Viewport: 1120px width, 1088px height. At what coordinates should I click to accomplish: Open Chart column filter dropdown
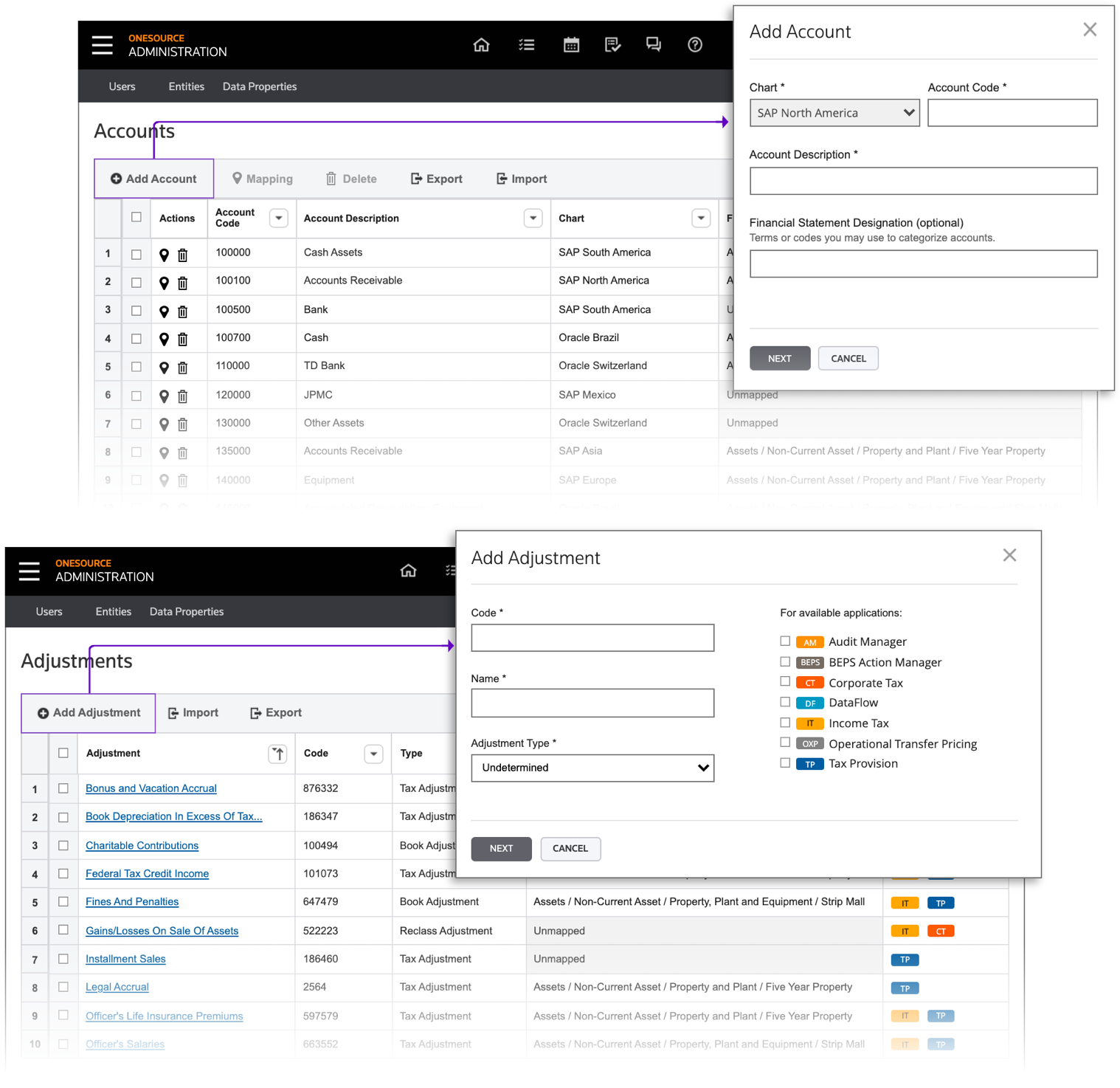click(701, 218)
